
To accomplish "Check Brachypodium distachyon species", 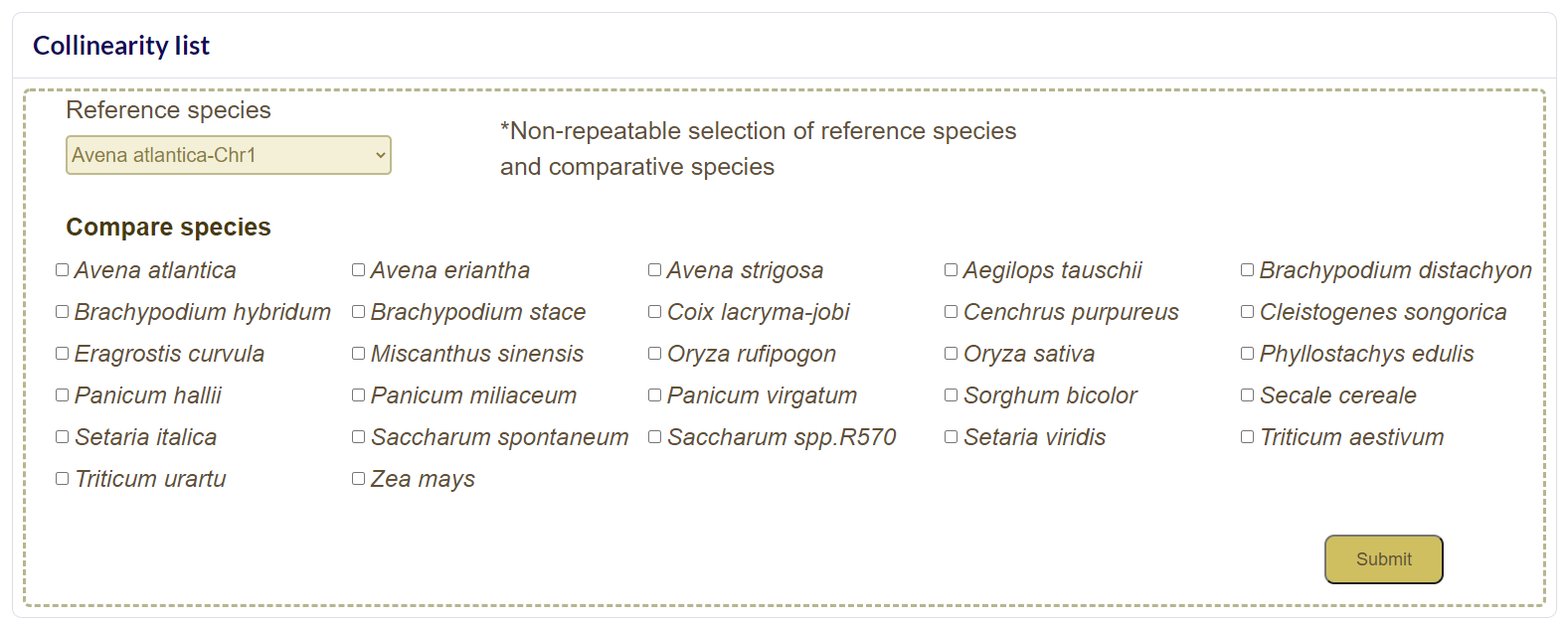I will [1248, 270].
